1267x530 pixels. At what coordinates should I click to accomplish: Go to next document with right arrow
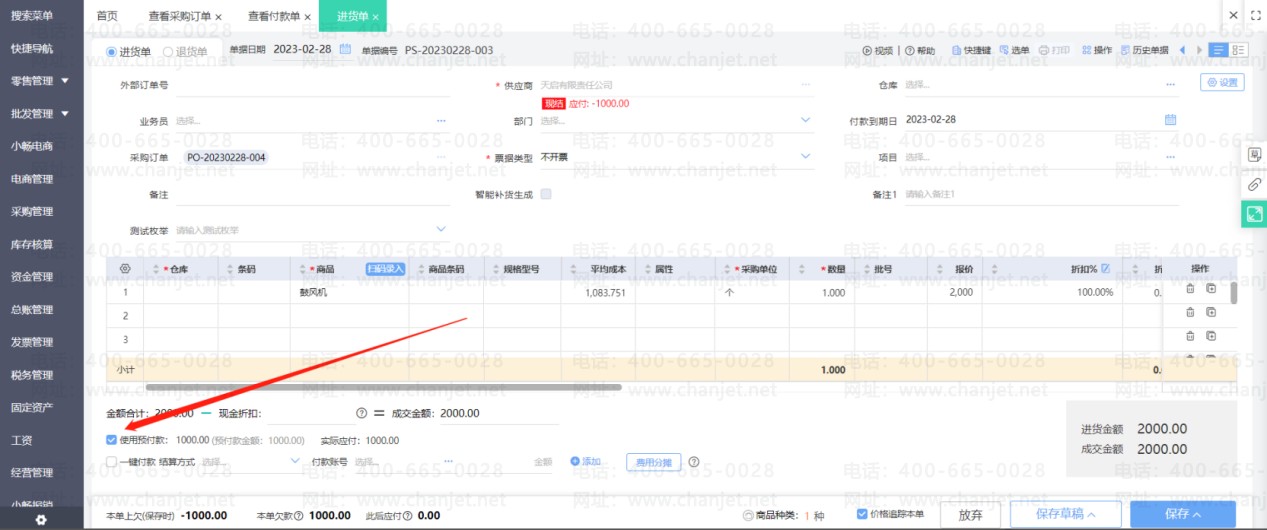[1200, 50]
